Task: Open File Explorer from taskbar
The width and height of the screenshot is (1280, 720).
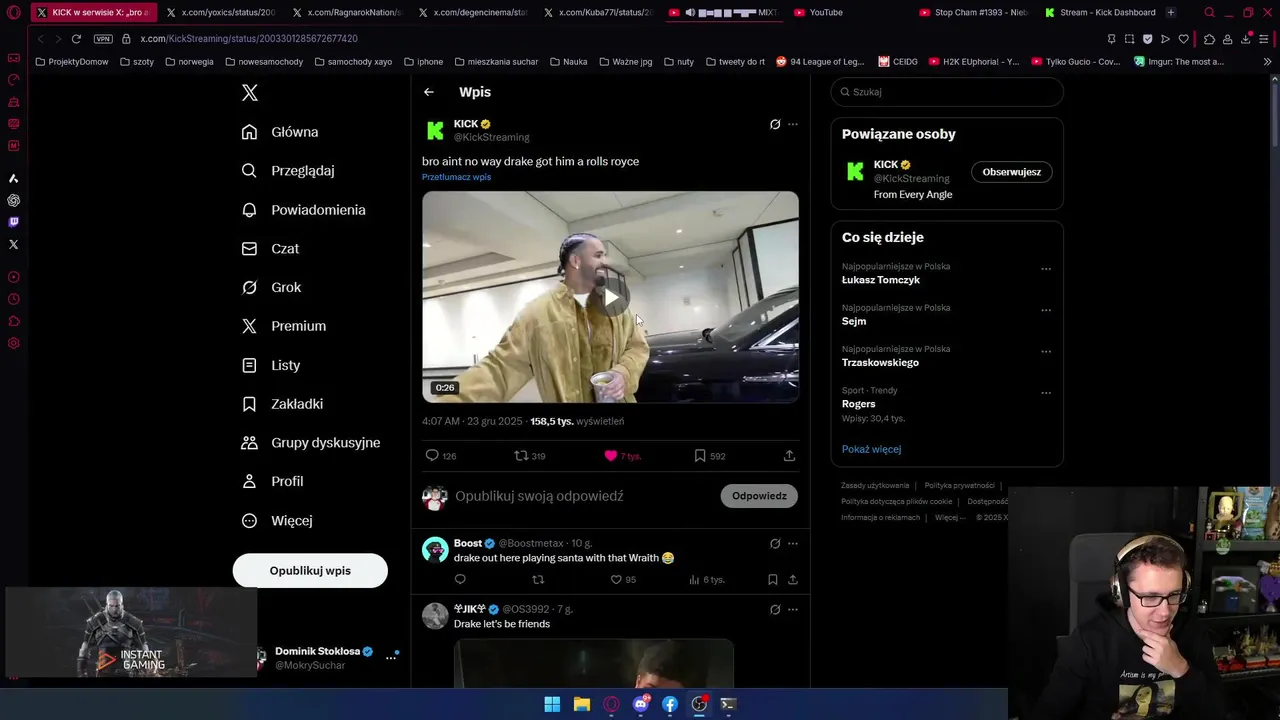Action: [x=582, y=704]
